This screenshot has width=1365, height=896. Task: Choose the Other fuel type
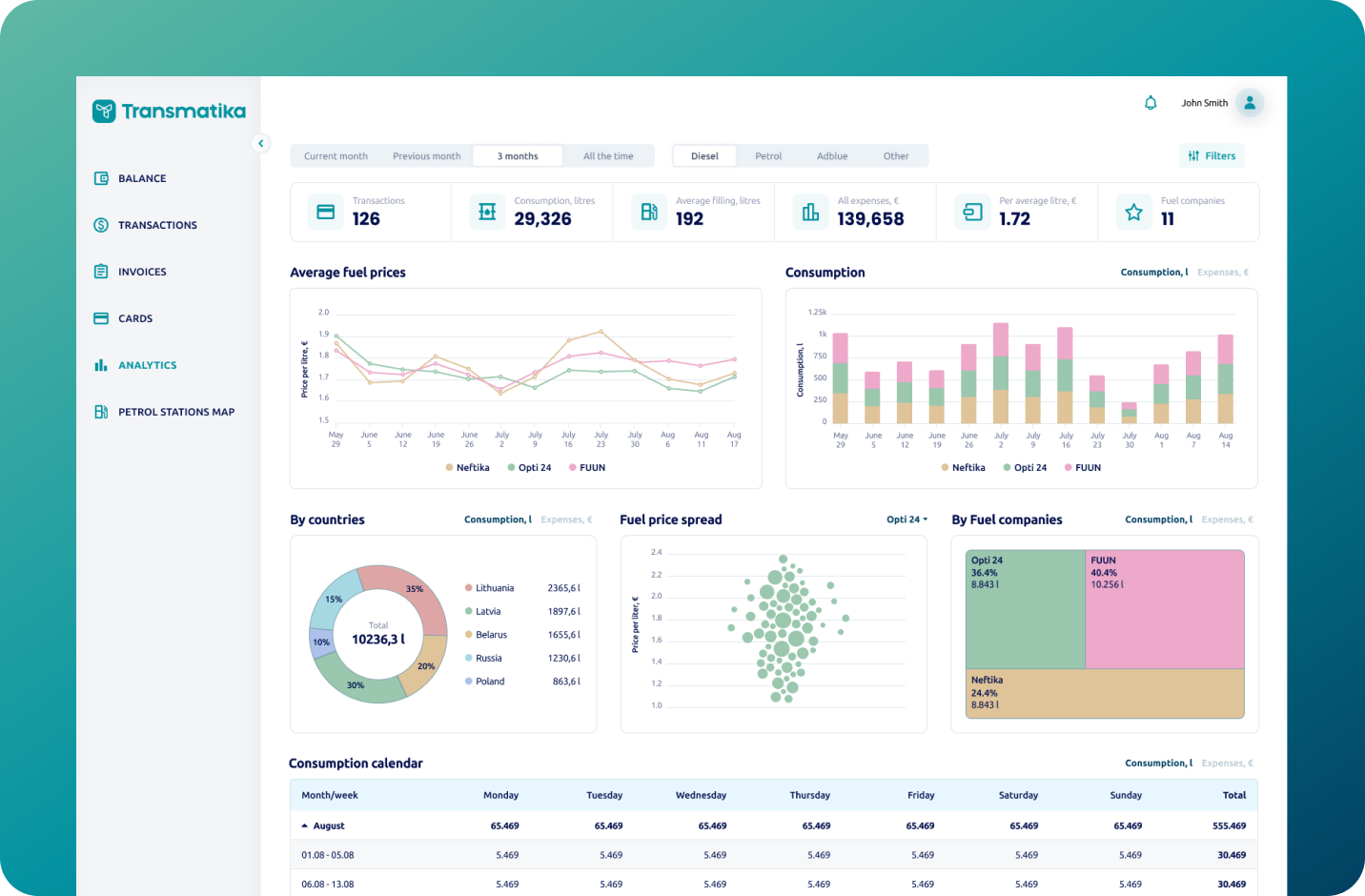coord(896,156)
